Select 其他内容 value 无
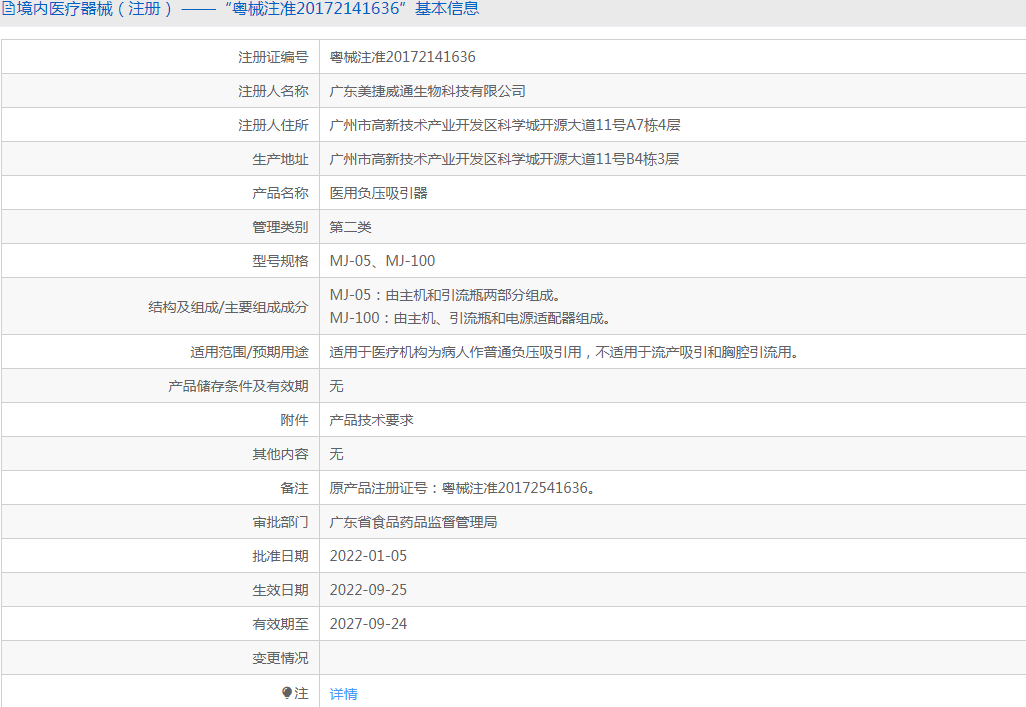The image size is (1026, 707). point(336,454)
